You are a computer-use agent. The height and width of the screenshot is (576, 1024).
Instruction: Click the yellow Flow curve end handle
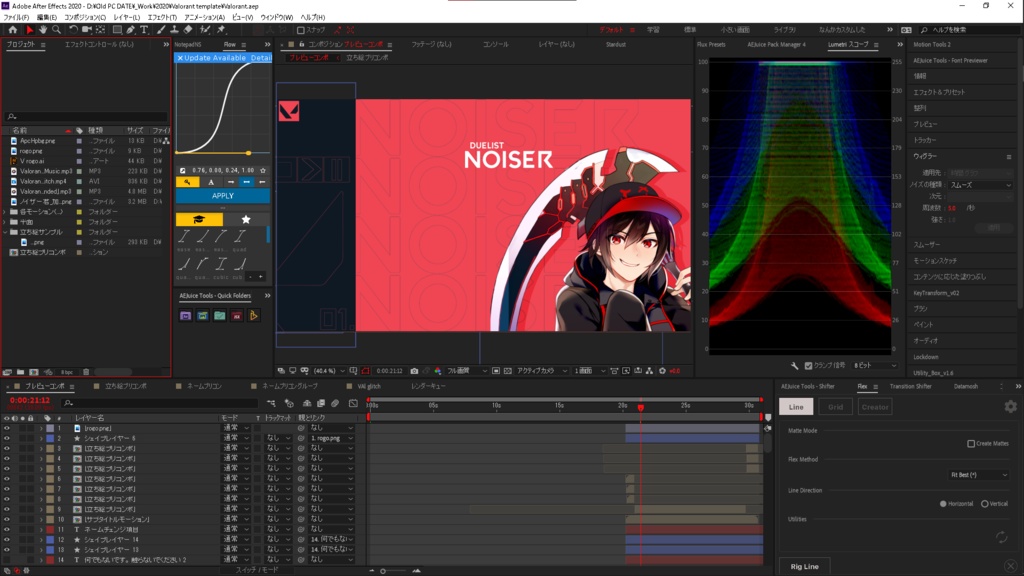click(x=248, y=153)
